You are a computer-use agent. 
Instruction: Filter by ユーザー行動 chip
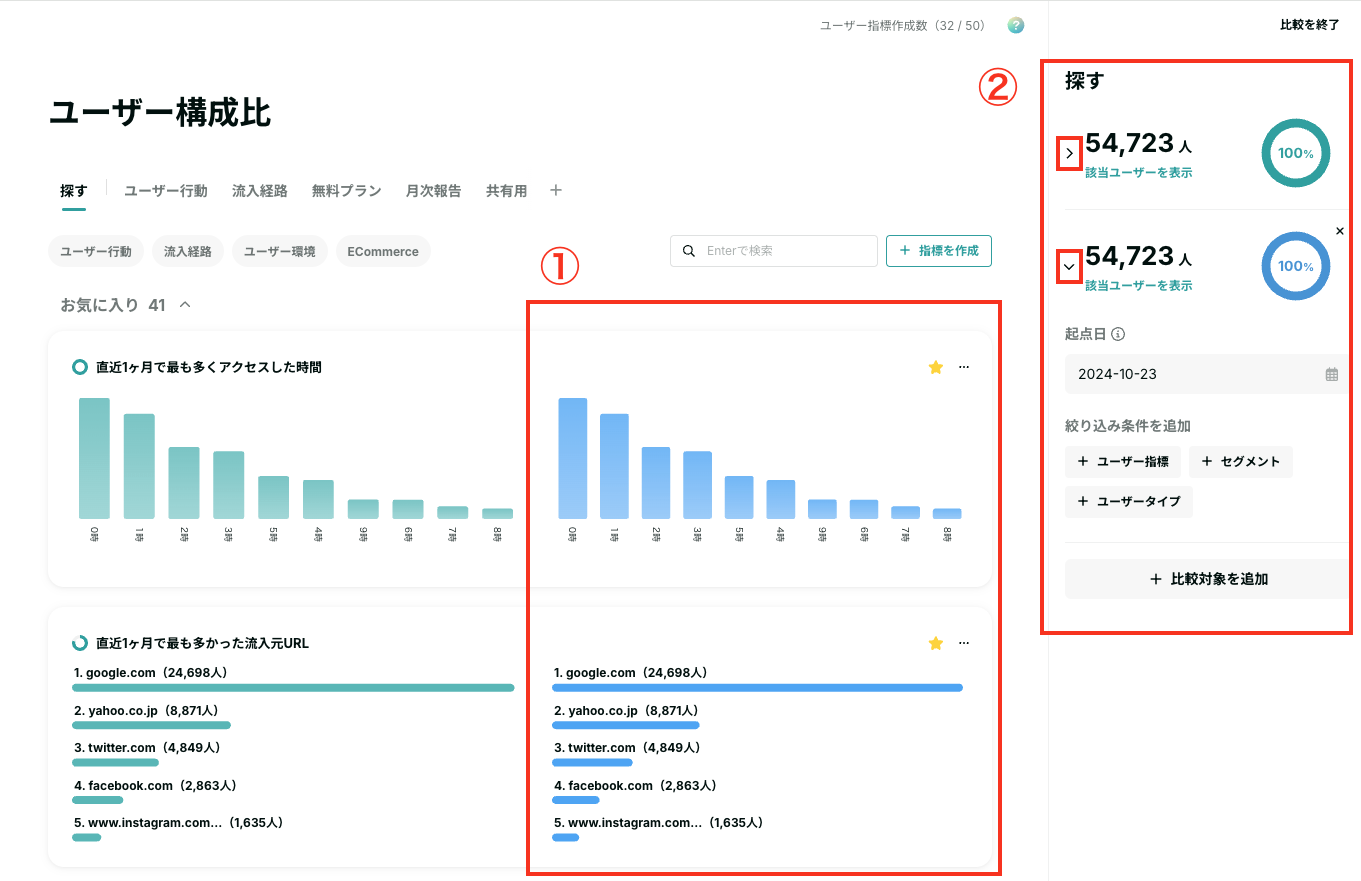(x=96, y=251)
